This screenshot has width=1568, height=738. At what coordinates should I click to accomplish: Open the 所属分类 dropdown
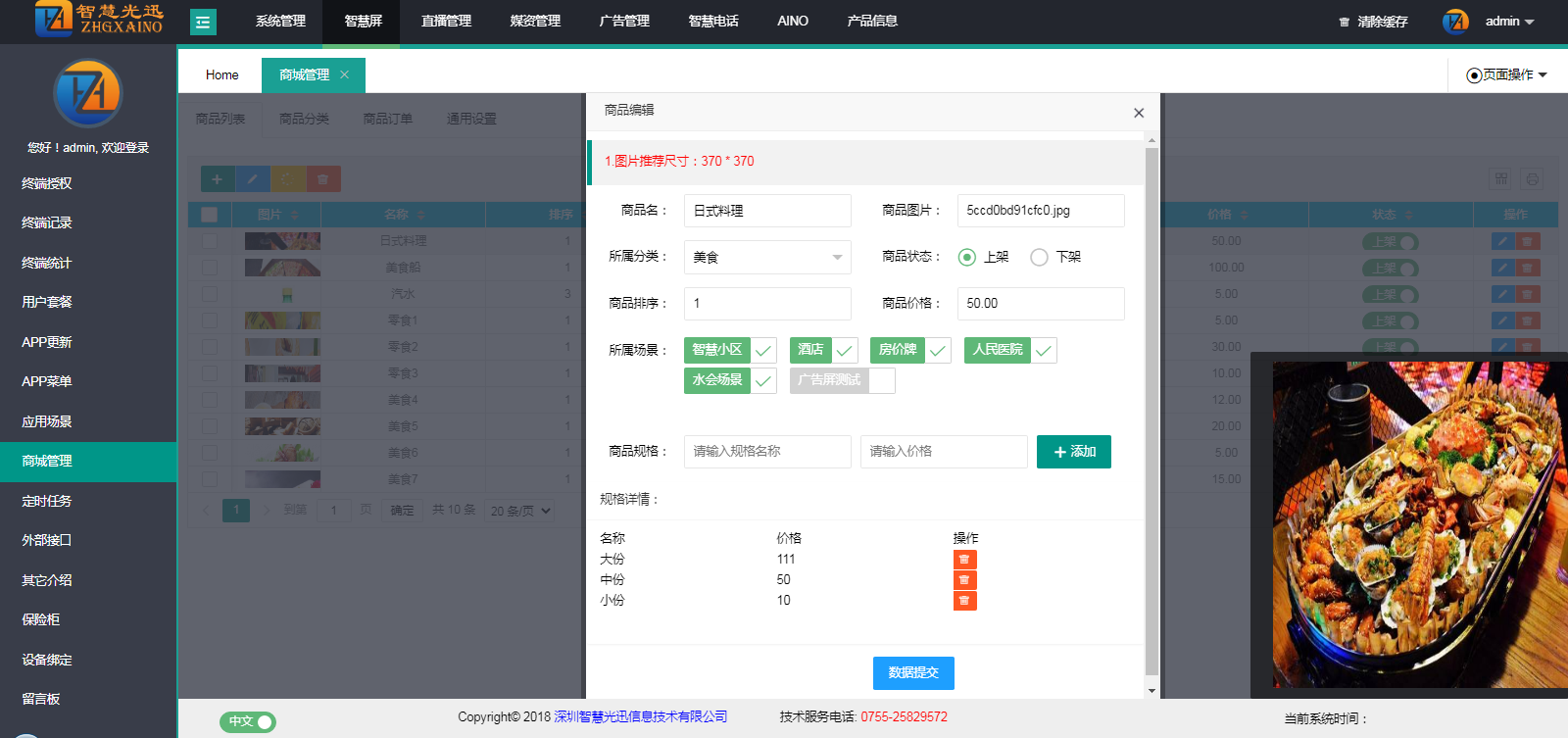[x=766, y=257]
